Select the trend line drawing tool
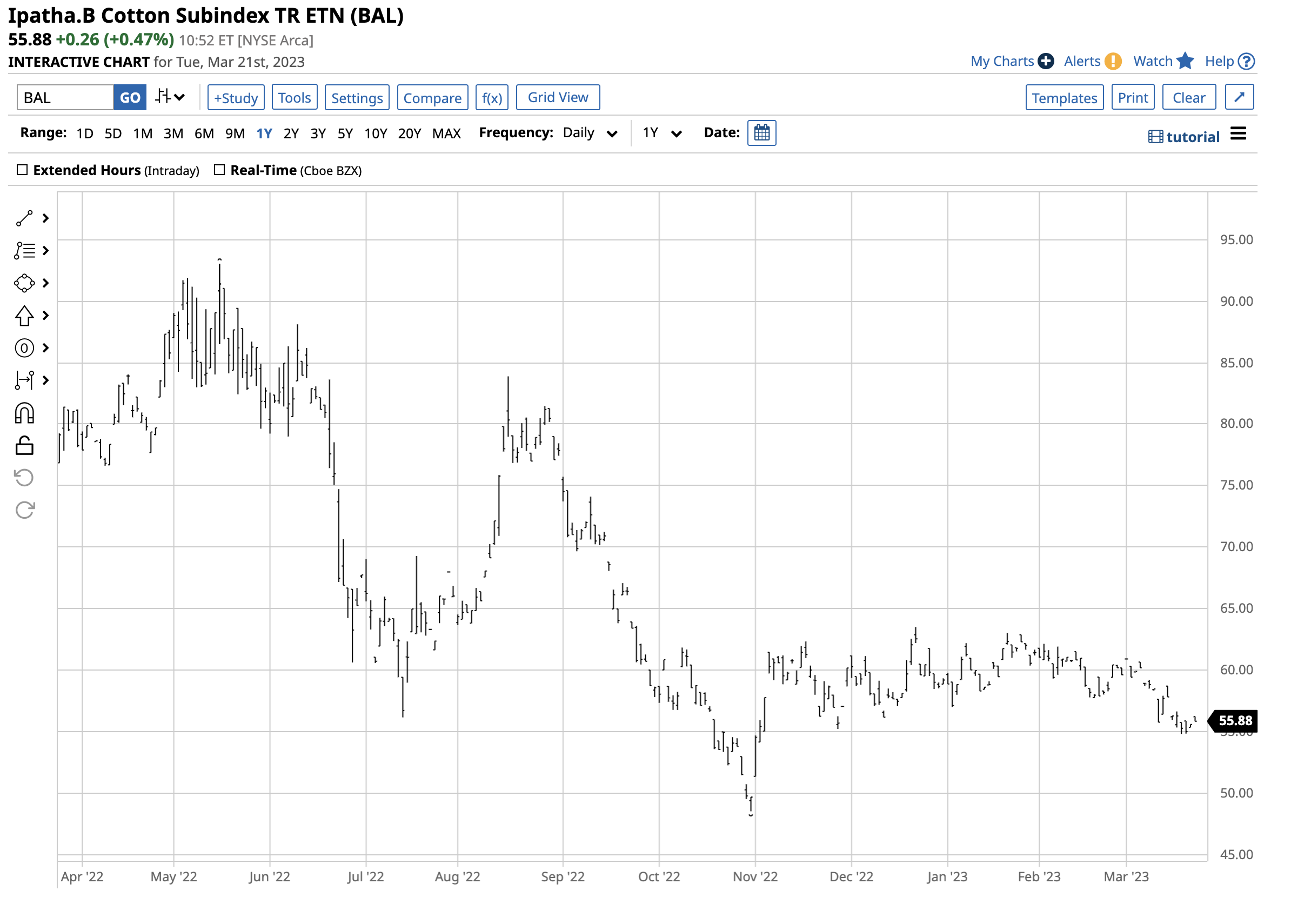 (24, 219)
